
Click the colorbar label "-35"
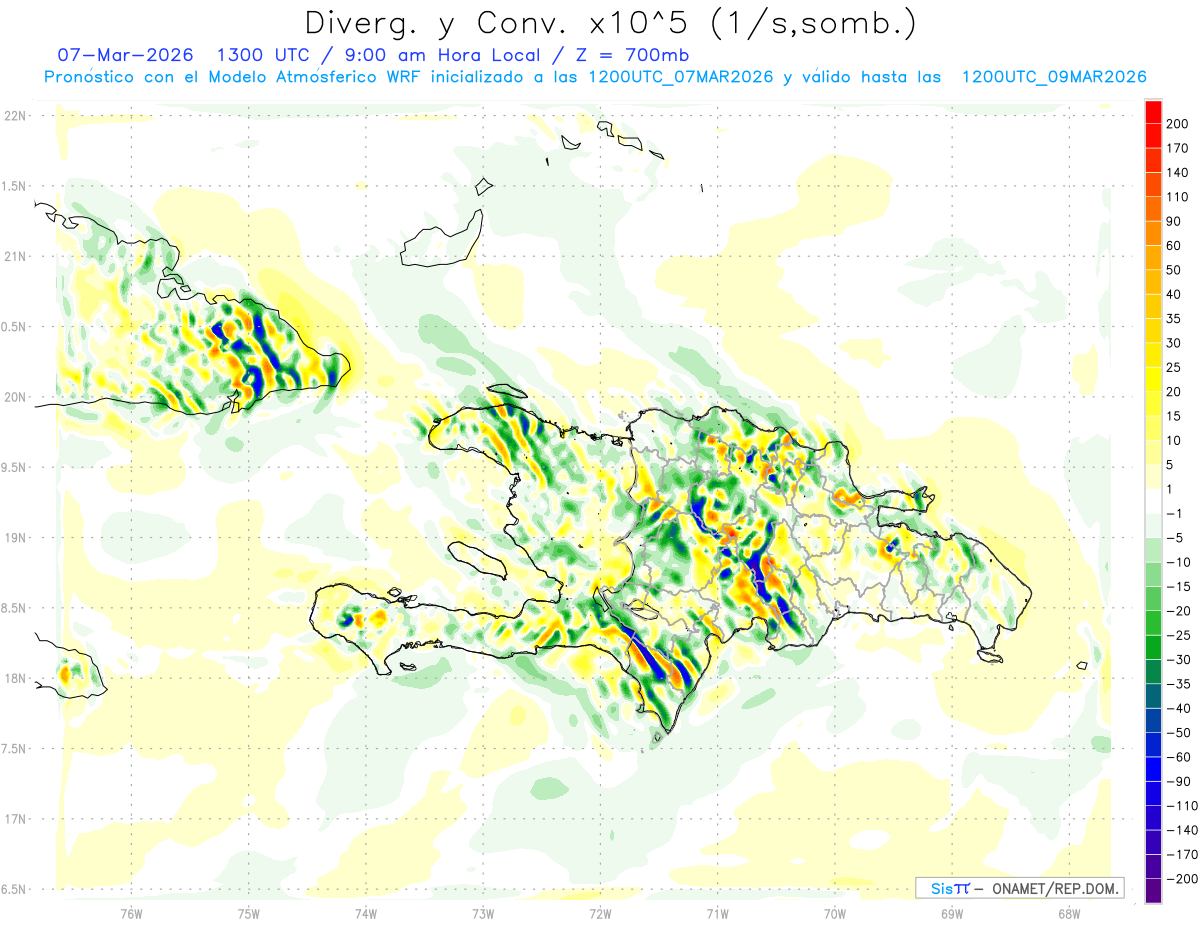[x=1178, y=684]
